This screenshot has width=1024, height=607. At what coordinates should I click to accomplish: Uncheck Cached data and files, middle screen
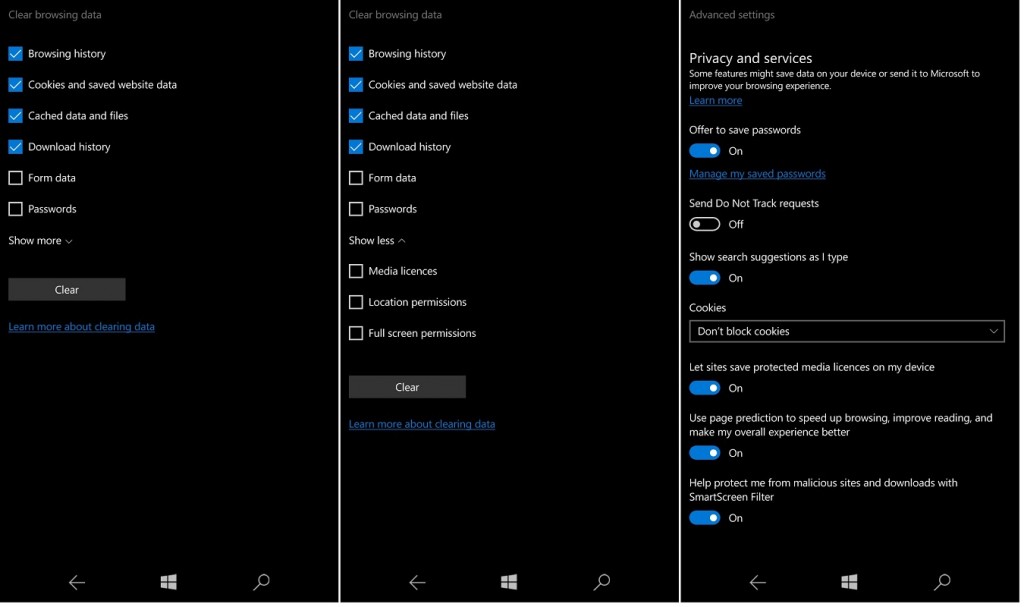point(356,116)
